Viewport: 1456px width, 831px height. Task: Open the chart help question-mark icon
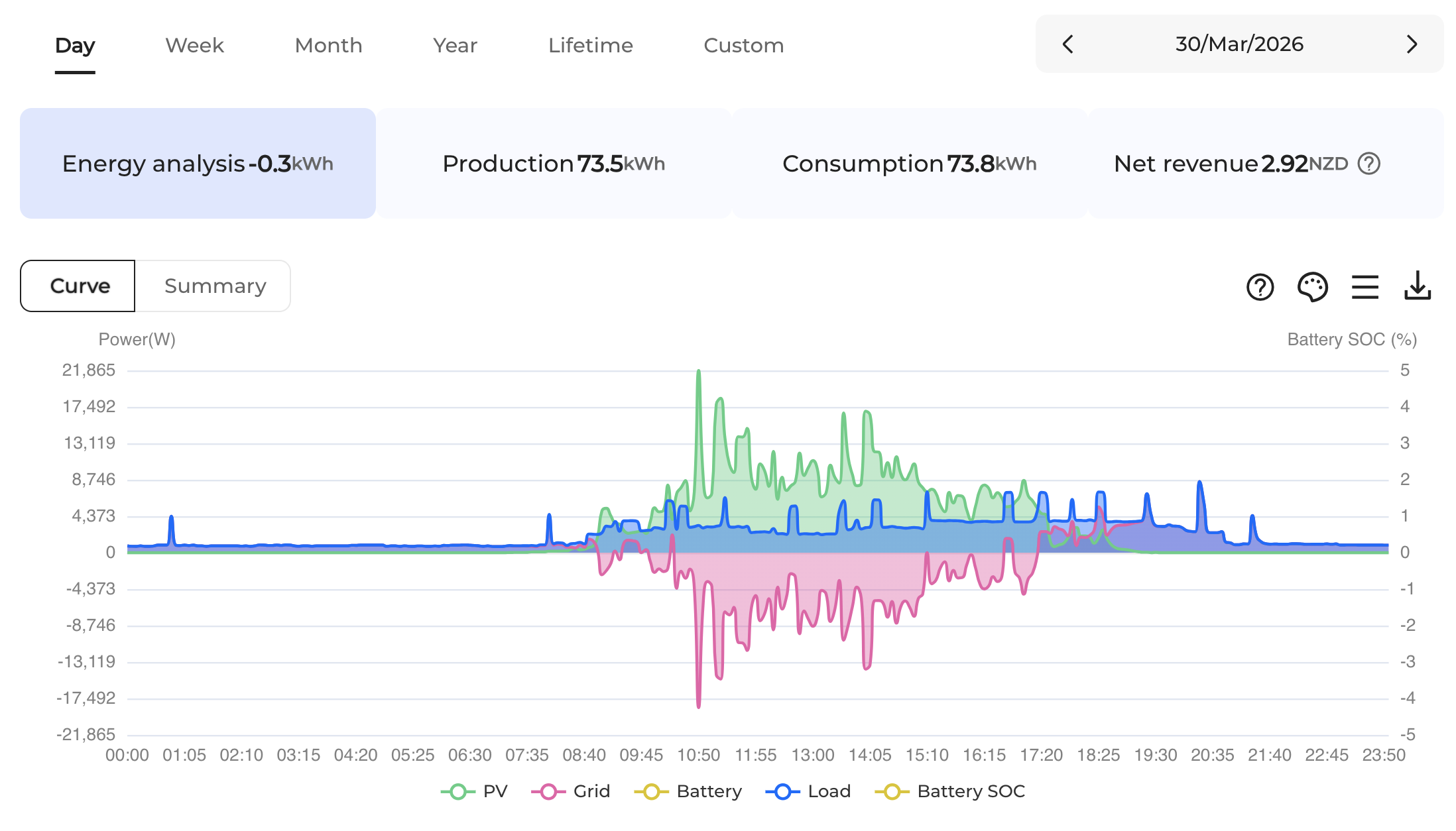point(1260,287)
